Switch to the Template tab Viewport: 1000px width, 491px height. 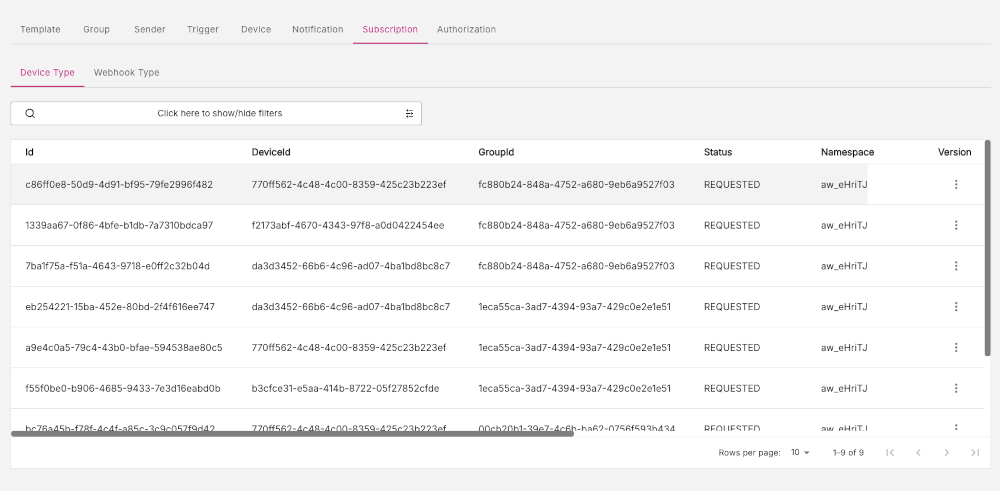point(40,29)
